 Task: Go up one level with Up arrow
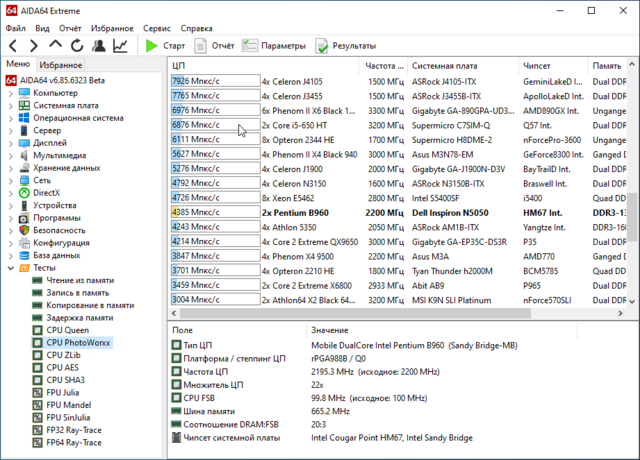point(55,46)
